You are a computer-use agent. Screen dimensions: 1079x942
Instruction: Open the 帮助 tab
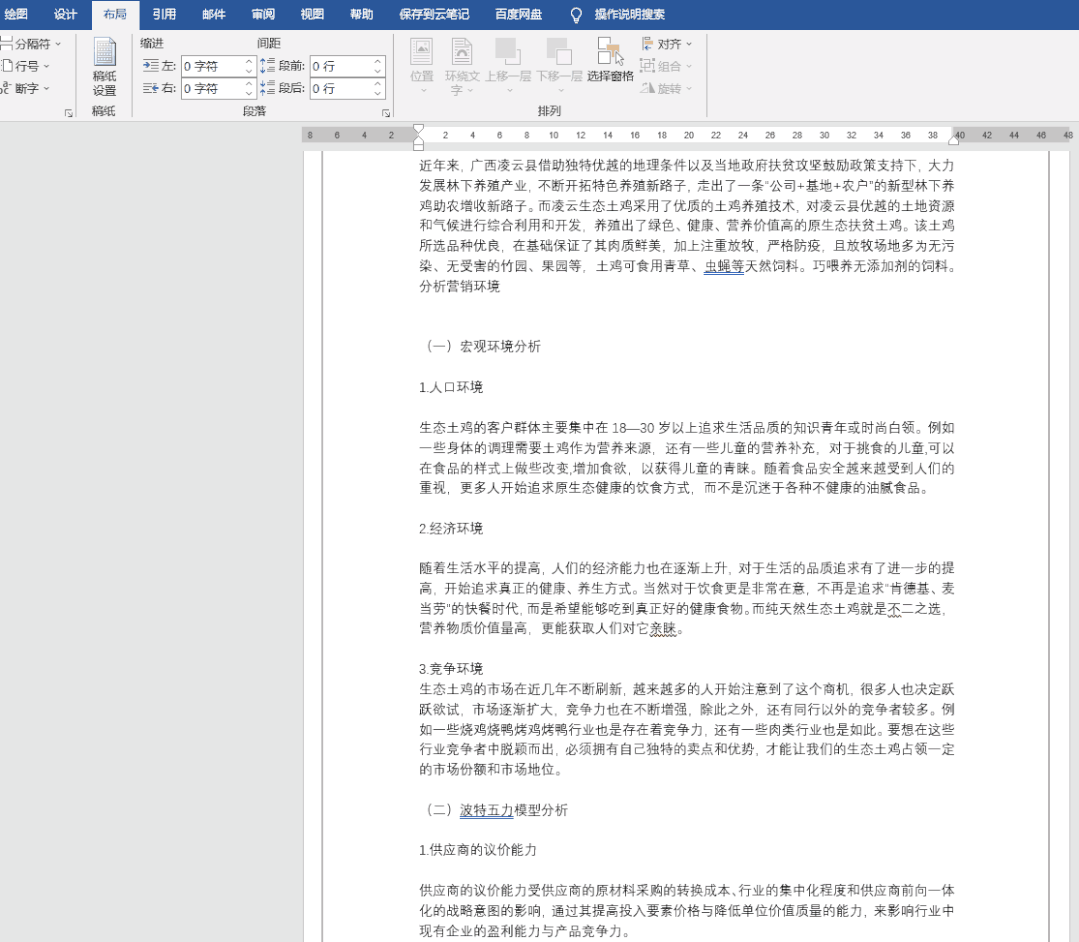pos(361,14)
